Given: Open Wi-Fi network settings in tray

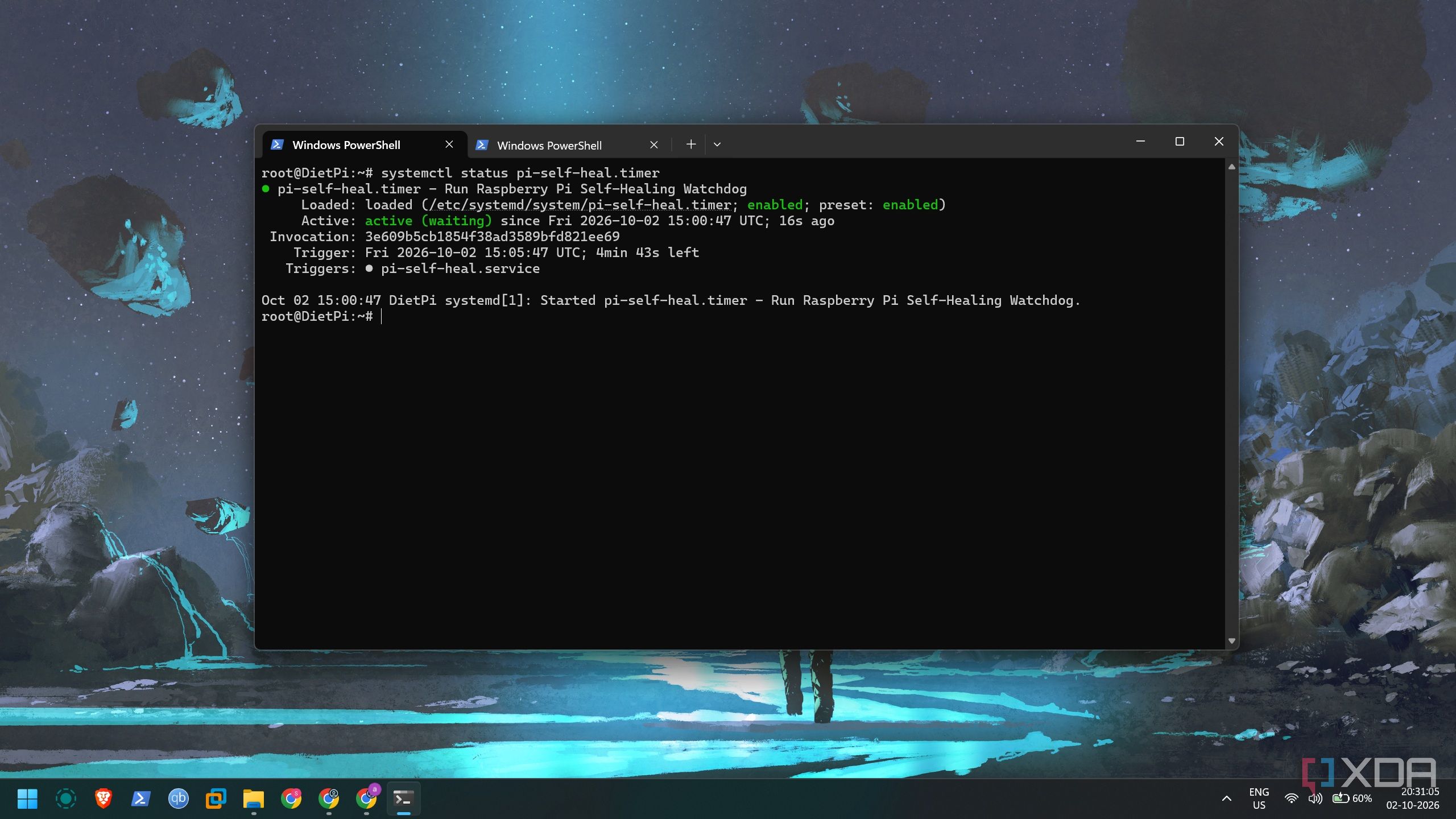Looking at the screenshot, I should pos(1292,799).
